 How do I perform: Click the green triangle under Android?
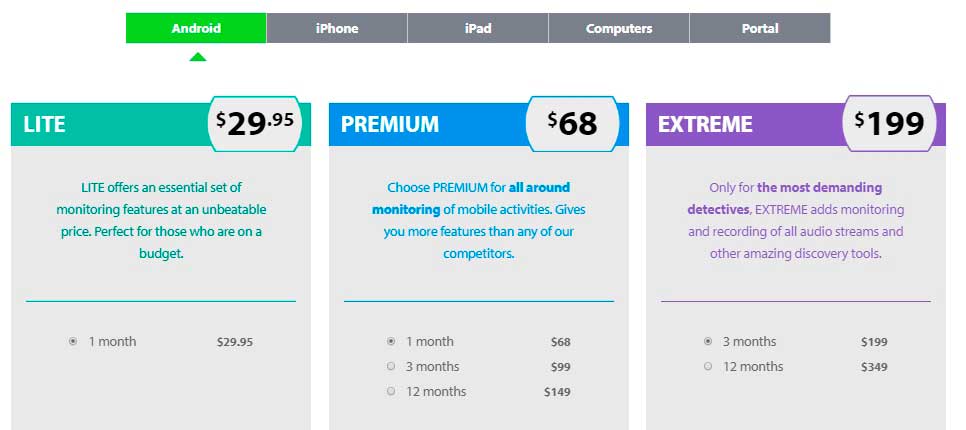[x=198, y=57]
